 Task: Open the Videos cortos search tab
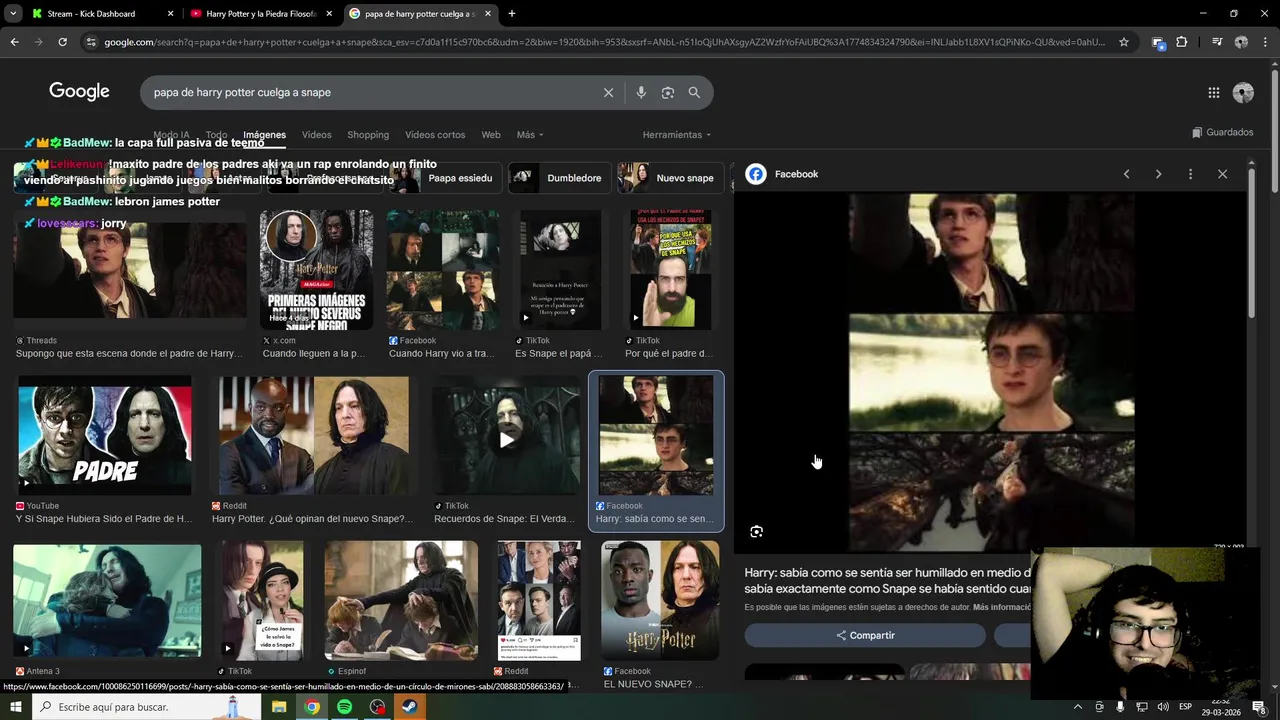[x=435, y=135]
